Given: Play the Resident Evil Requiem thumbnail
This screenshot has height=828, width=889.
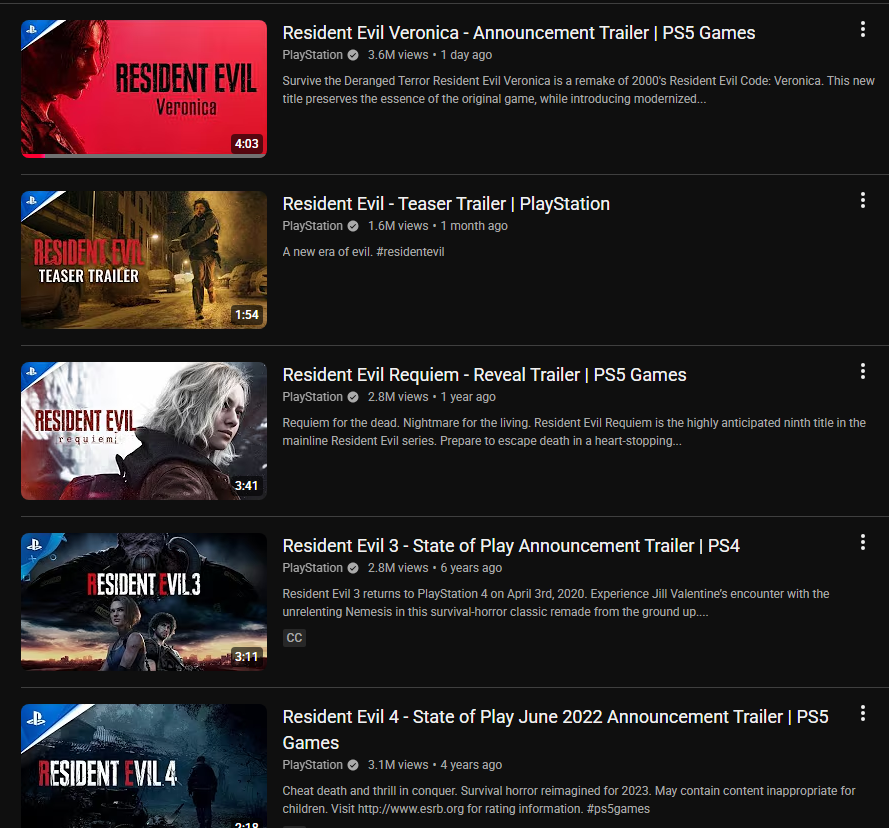Looking at the screenshot, I should tap(144, 431).
